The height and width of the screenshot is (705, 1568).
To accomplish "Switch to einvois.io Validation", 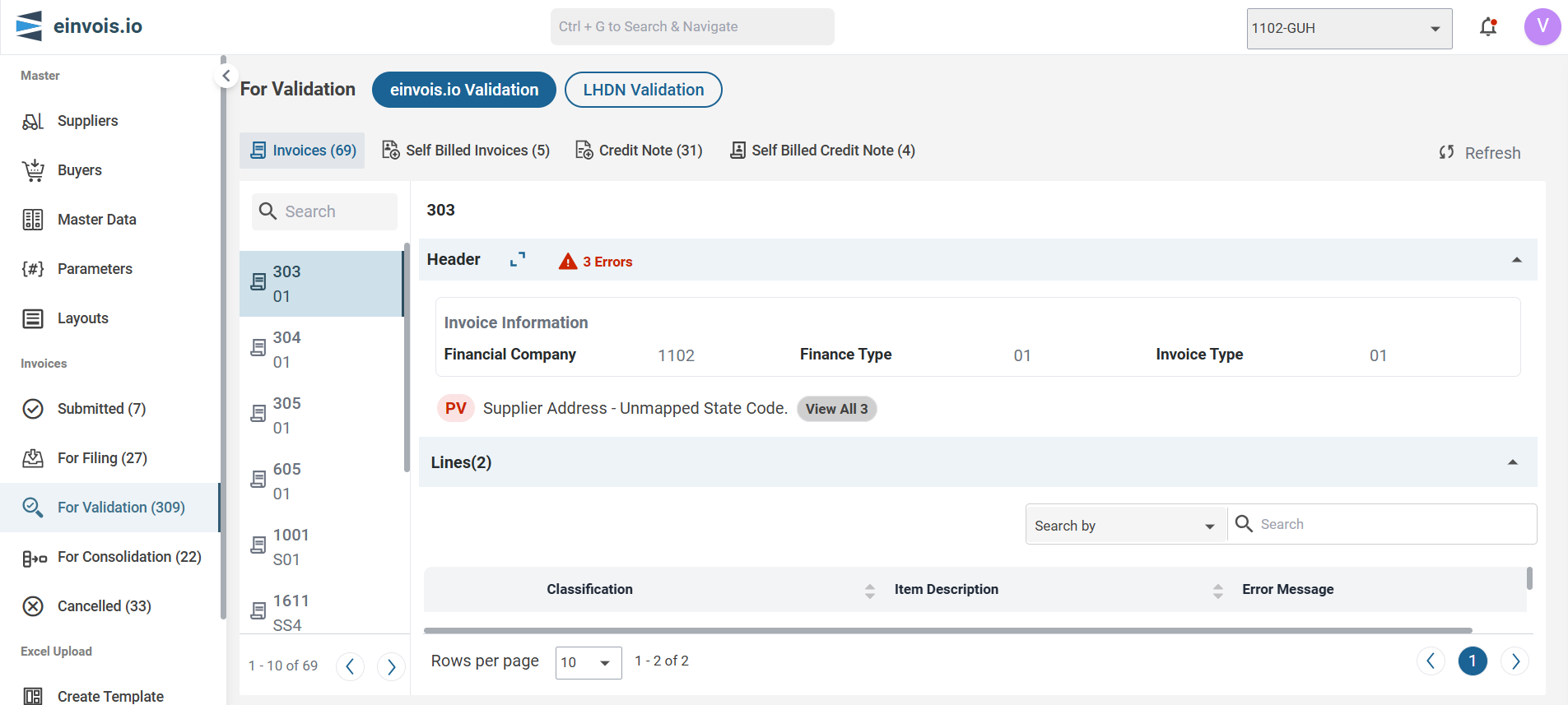I will 464,90.
